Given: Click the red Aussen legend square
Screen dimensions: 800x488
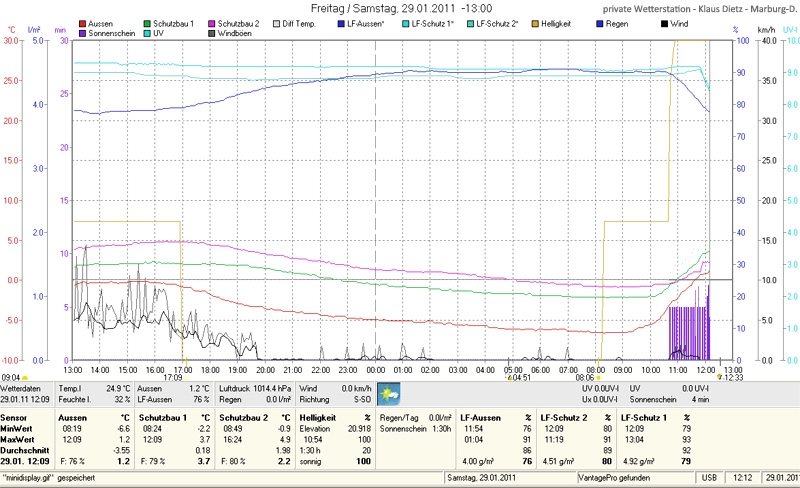Looking at the screenshot, I should tap(82, 22).
